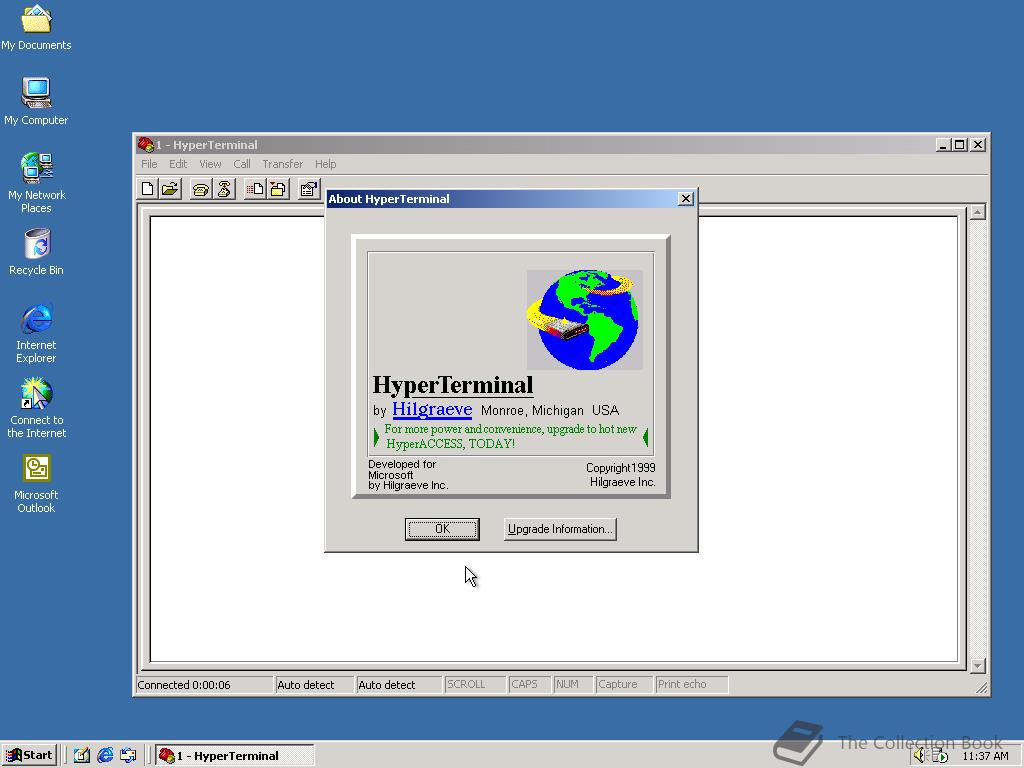Image resolution: width=1024 pixels, height=768 pixels.
Task: Click the Send file toolbar icon
Action: point(255,189)
